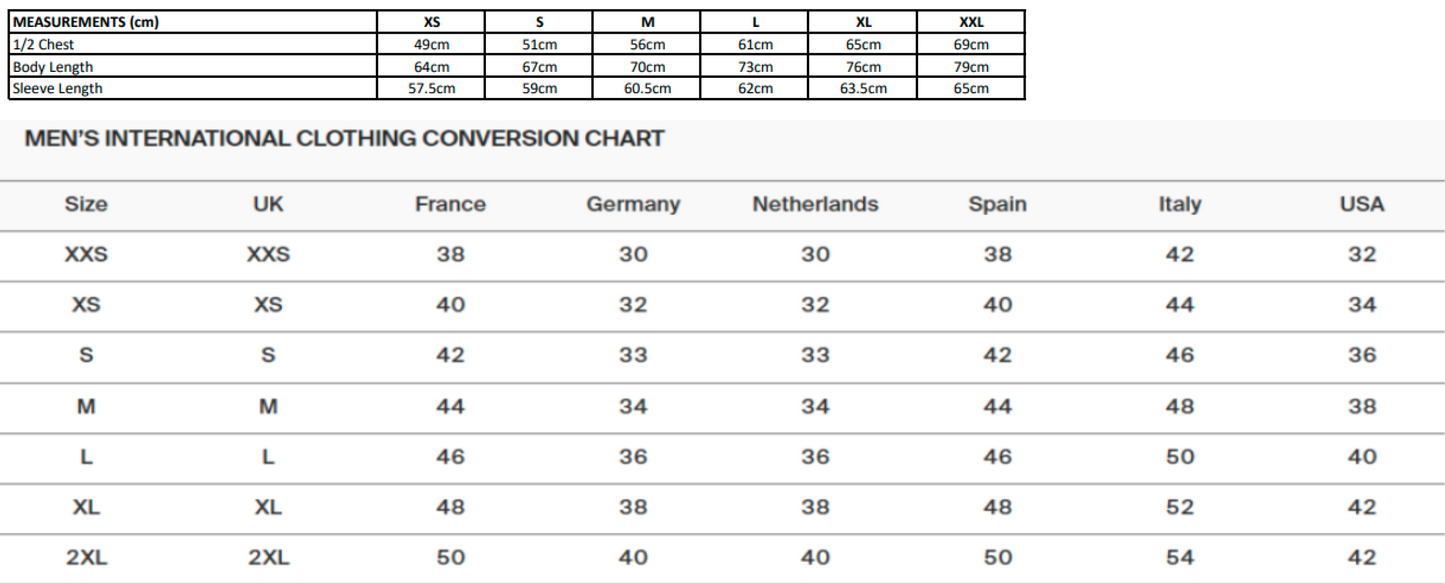Click the 2XL entry in the UK column

pyautogui.click(x=268, y=558)
